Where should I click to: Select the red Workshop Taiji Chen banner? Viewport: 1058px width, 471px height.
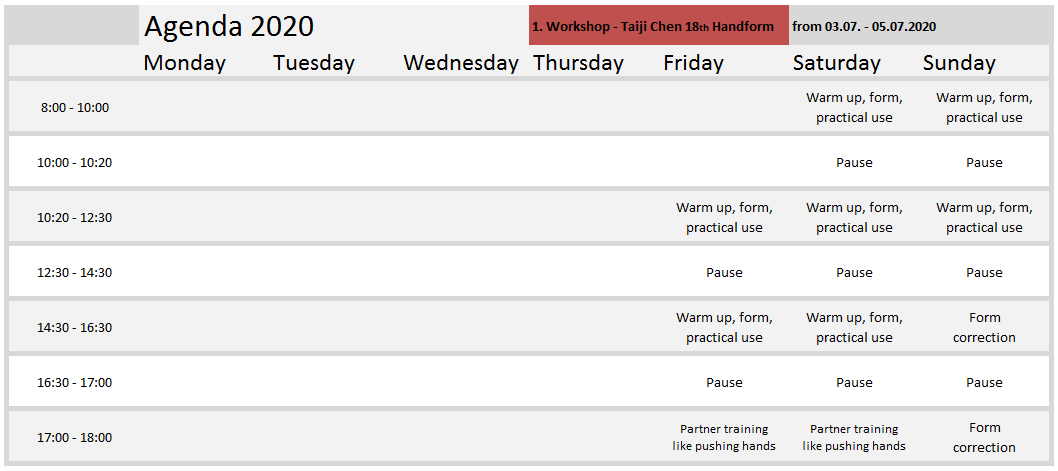[x=659, y=25]
